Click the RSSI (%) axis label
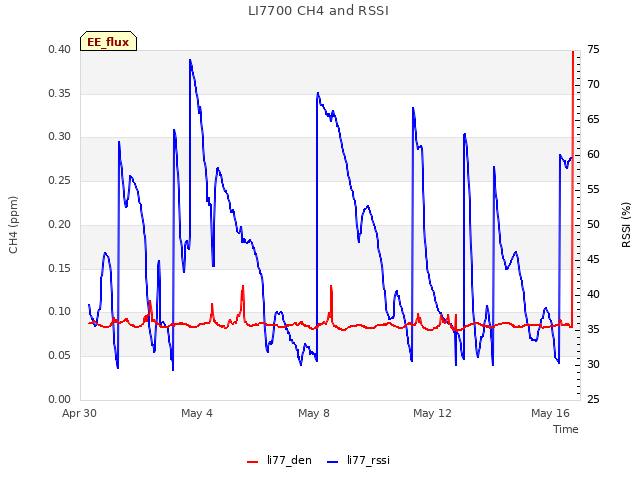The height and width of the screenshot is (480, 640). point(626,225)
